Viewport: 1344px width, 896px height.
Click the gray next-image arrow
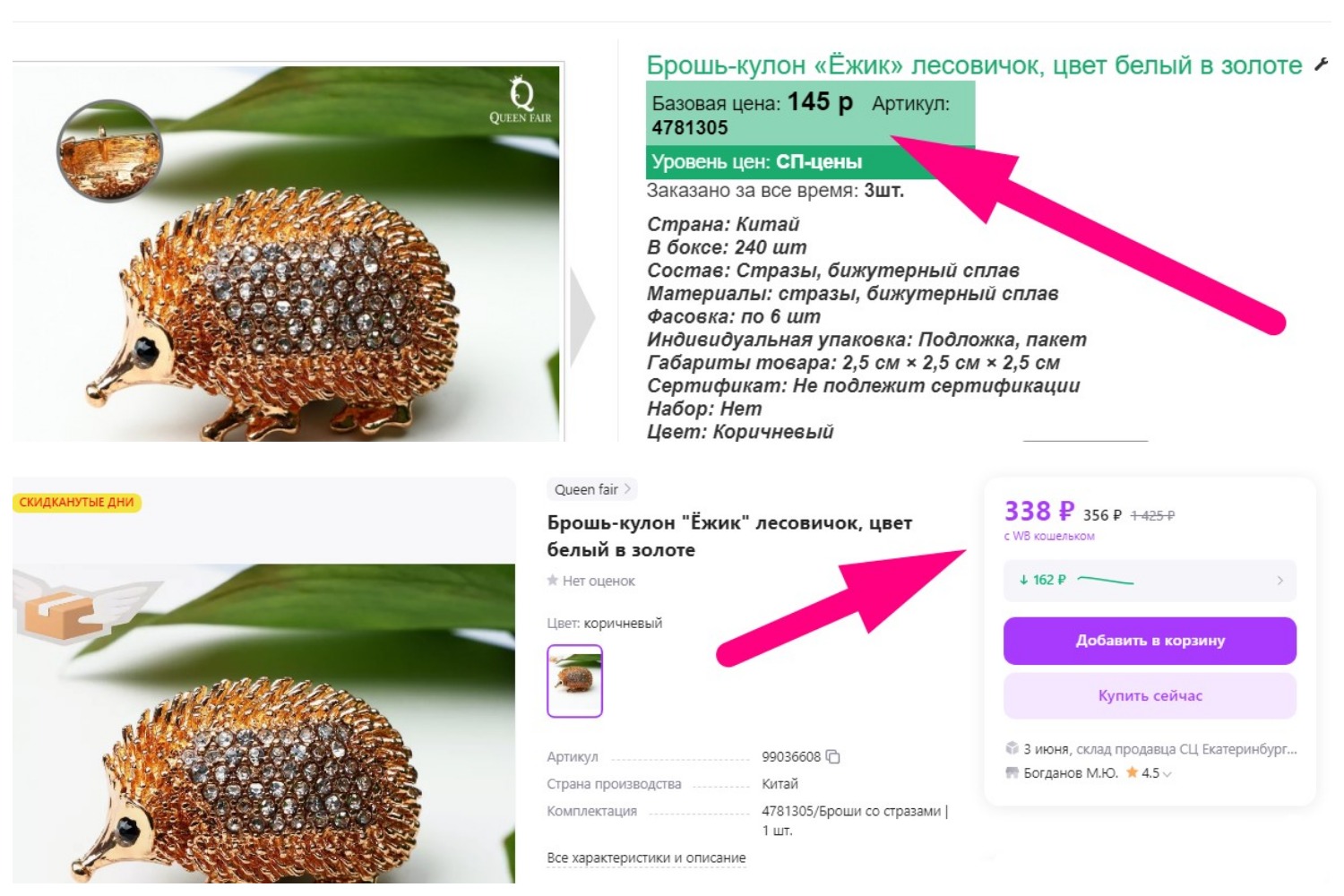[x=582, y=317]
